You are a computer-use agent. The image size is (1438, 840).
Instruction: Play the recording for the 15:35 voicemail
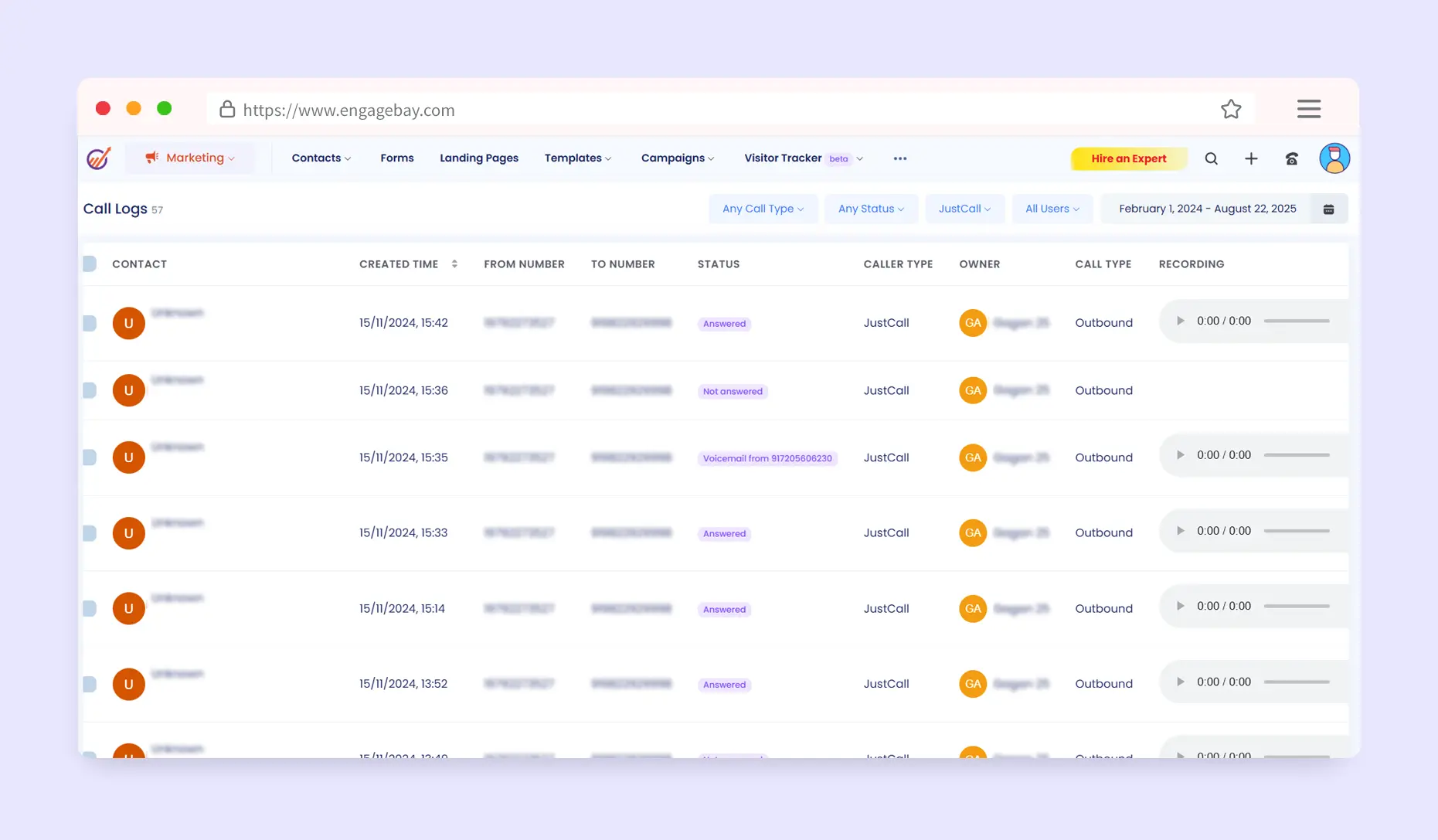tap(1180, 455)
